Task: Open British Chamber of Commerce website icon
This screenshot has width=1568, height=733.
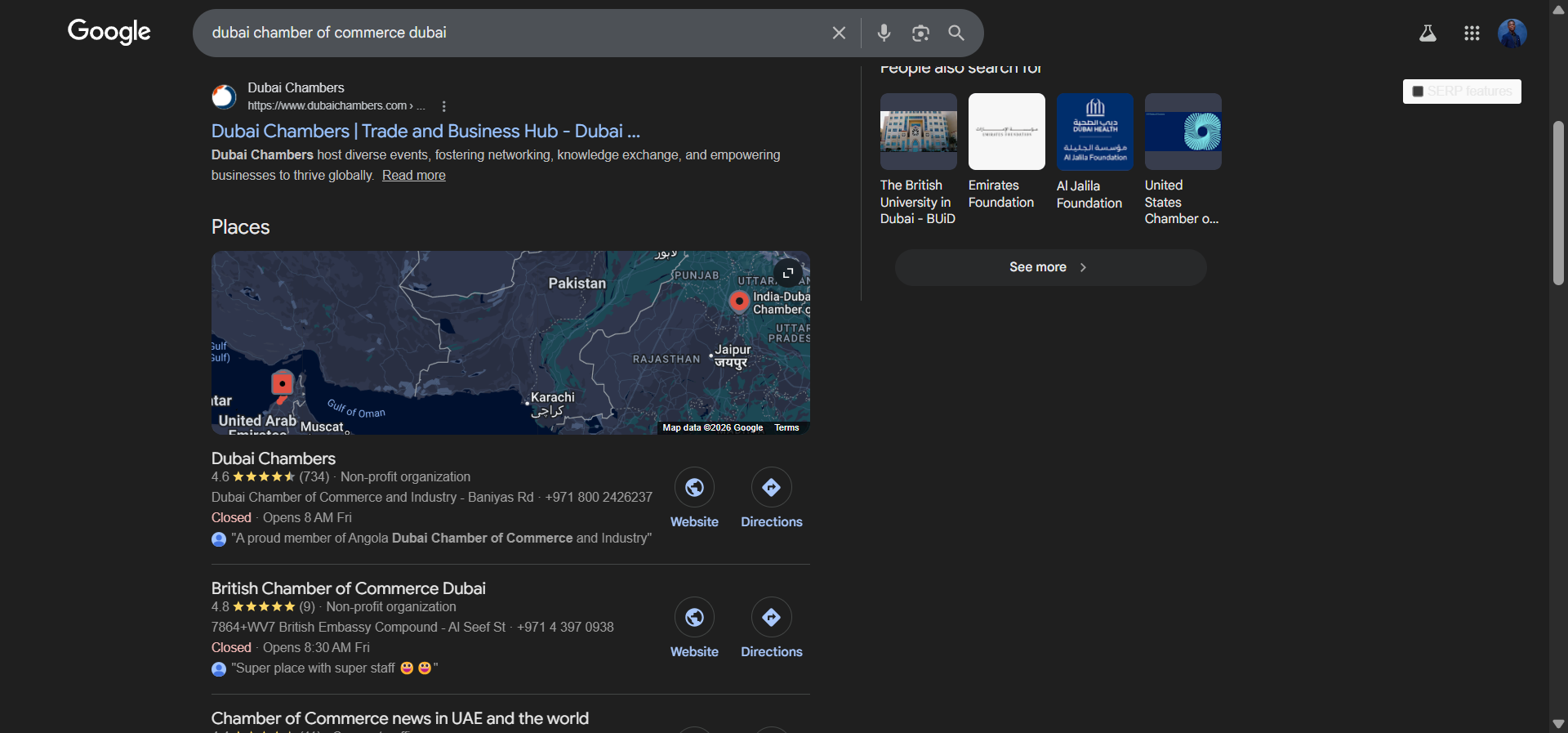Action: [x=694, y=618]
